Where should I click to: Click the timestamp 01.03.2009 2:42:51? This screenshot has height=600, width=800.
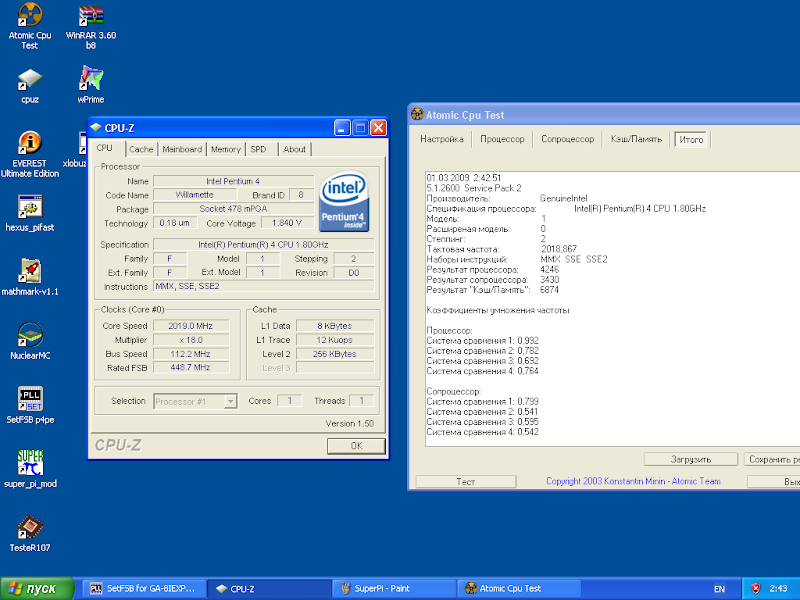(x=464, y=178)
